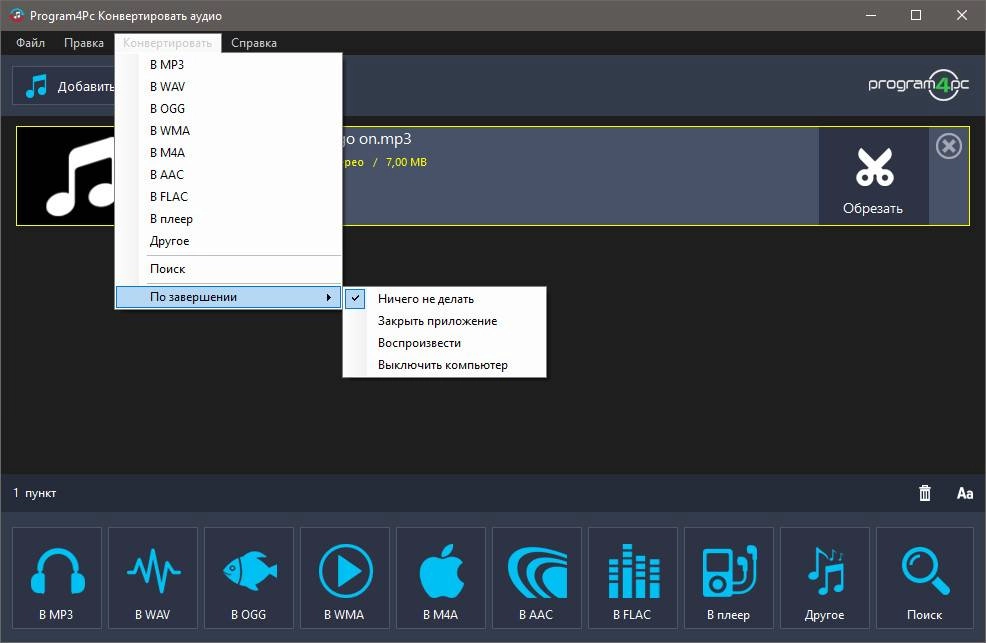The width and height of the screenshot is (986, 643).
Task: Click the Добавить music note button
Action: click(64, 86)
